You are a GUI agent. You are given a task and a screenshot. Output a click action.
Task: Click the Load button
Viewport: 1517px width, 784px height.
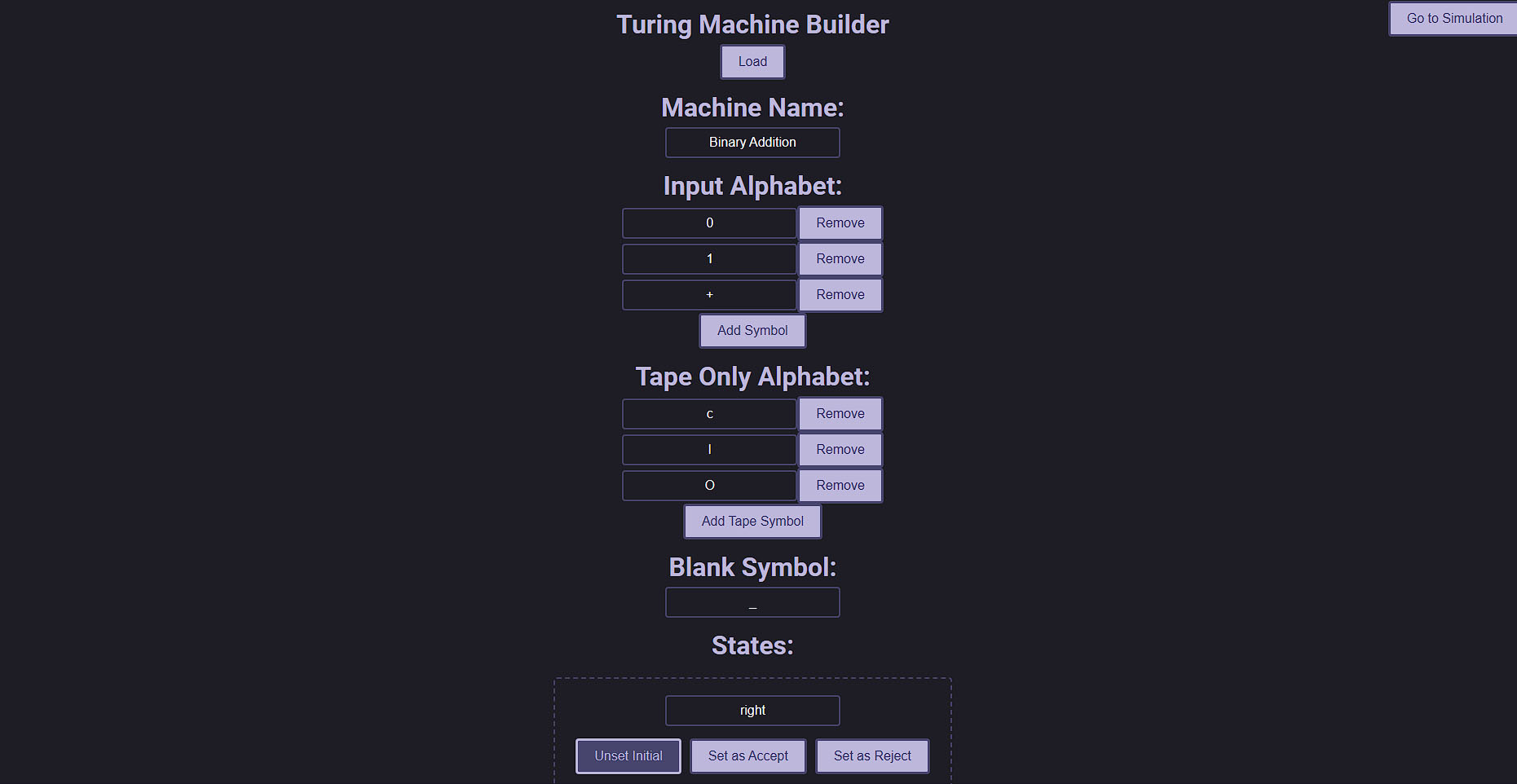click(752, 62)
